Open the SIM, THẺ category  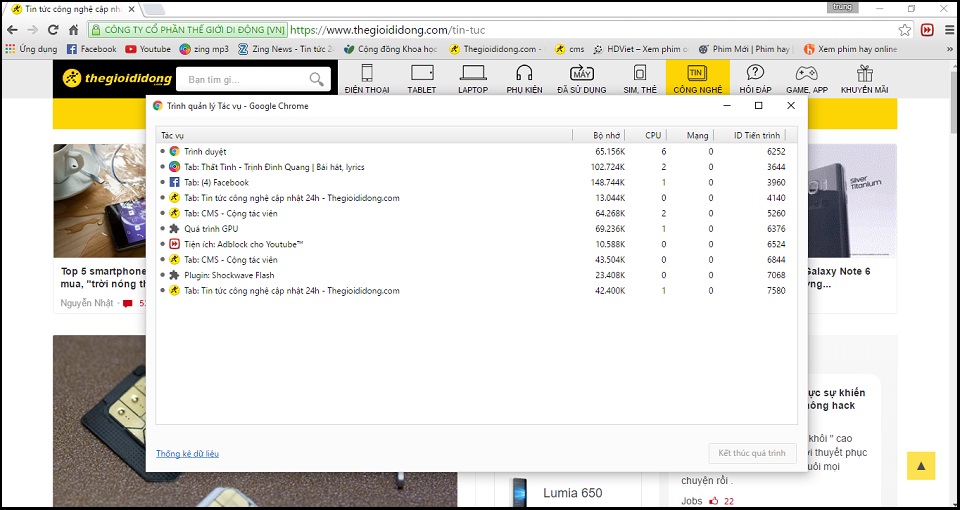pos(640,79)
